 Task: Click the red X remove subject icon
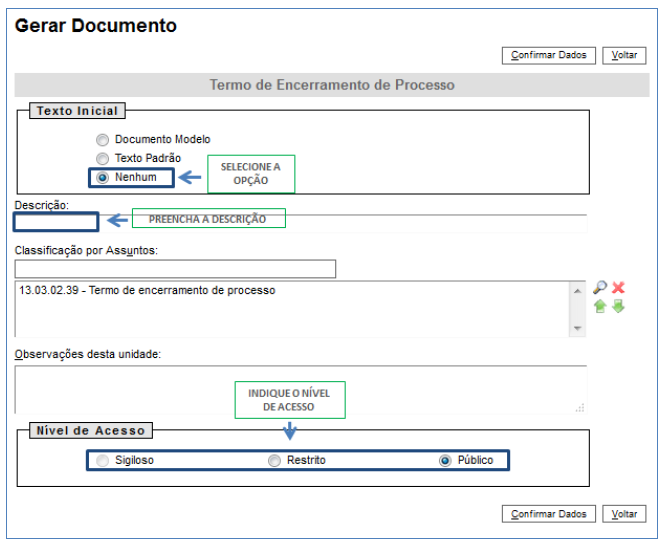tap(619, 288)
